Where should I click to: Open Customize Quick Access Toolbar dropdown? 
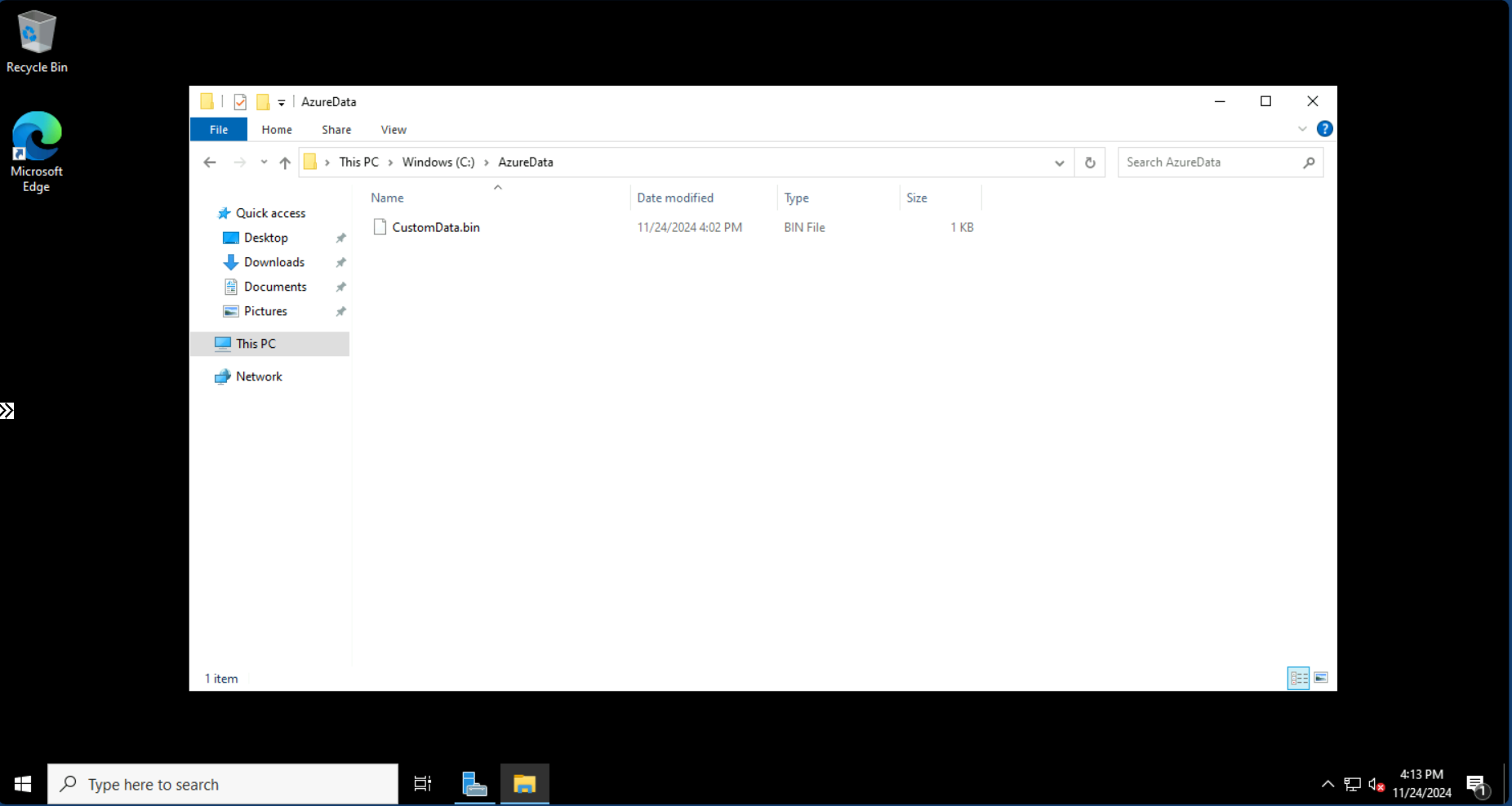click(x=282, y=102)
